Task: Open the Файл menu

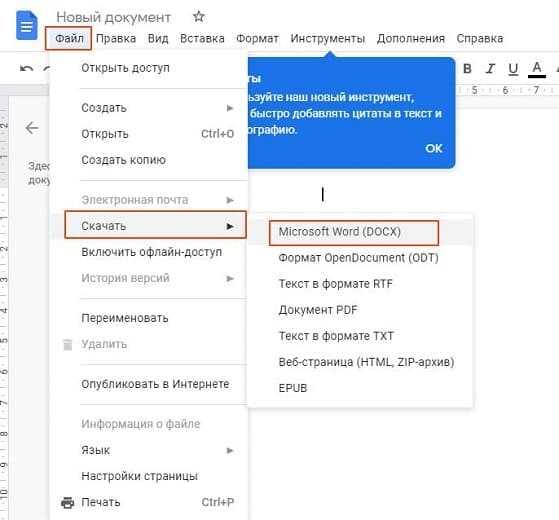Action: point(69,38)
